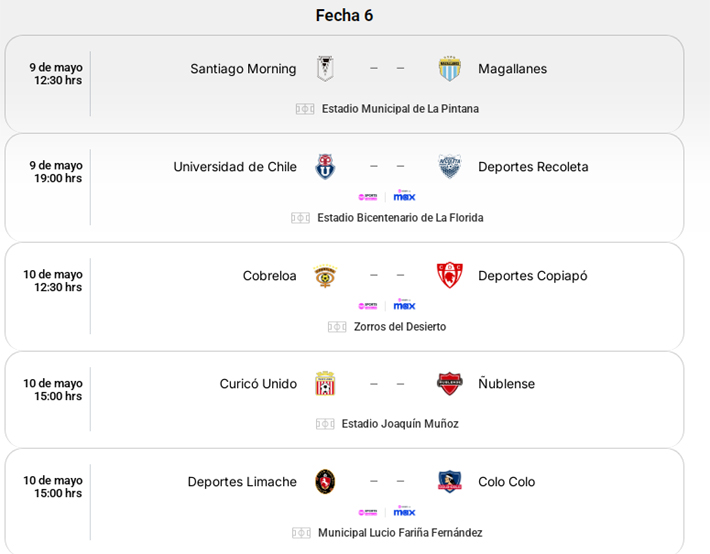The height and width of the screenshot is (554, 710).
Task: Select the Colo Colo team name
Action: (x=506, y=482)
